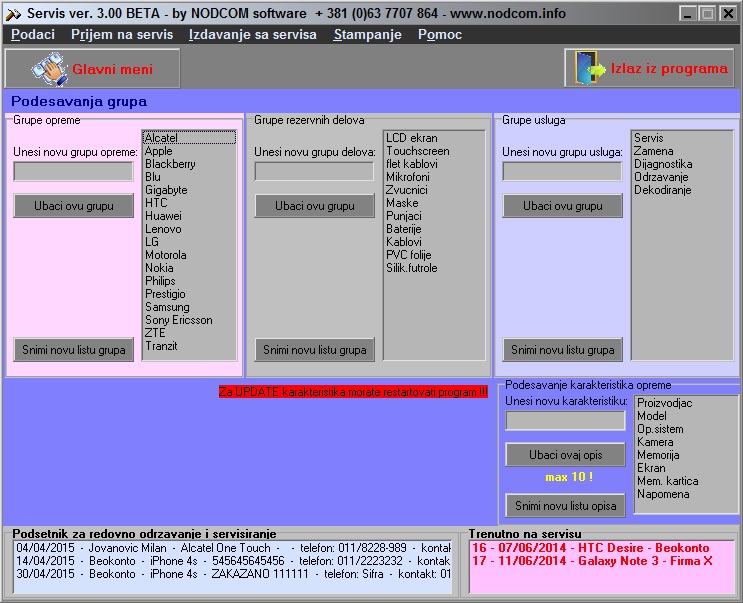743x603 pixels.
Task: Open the Prijem na servis menu
Action: click(x=122, y=35)
